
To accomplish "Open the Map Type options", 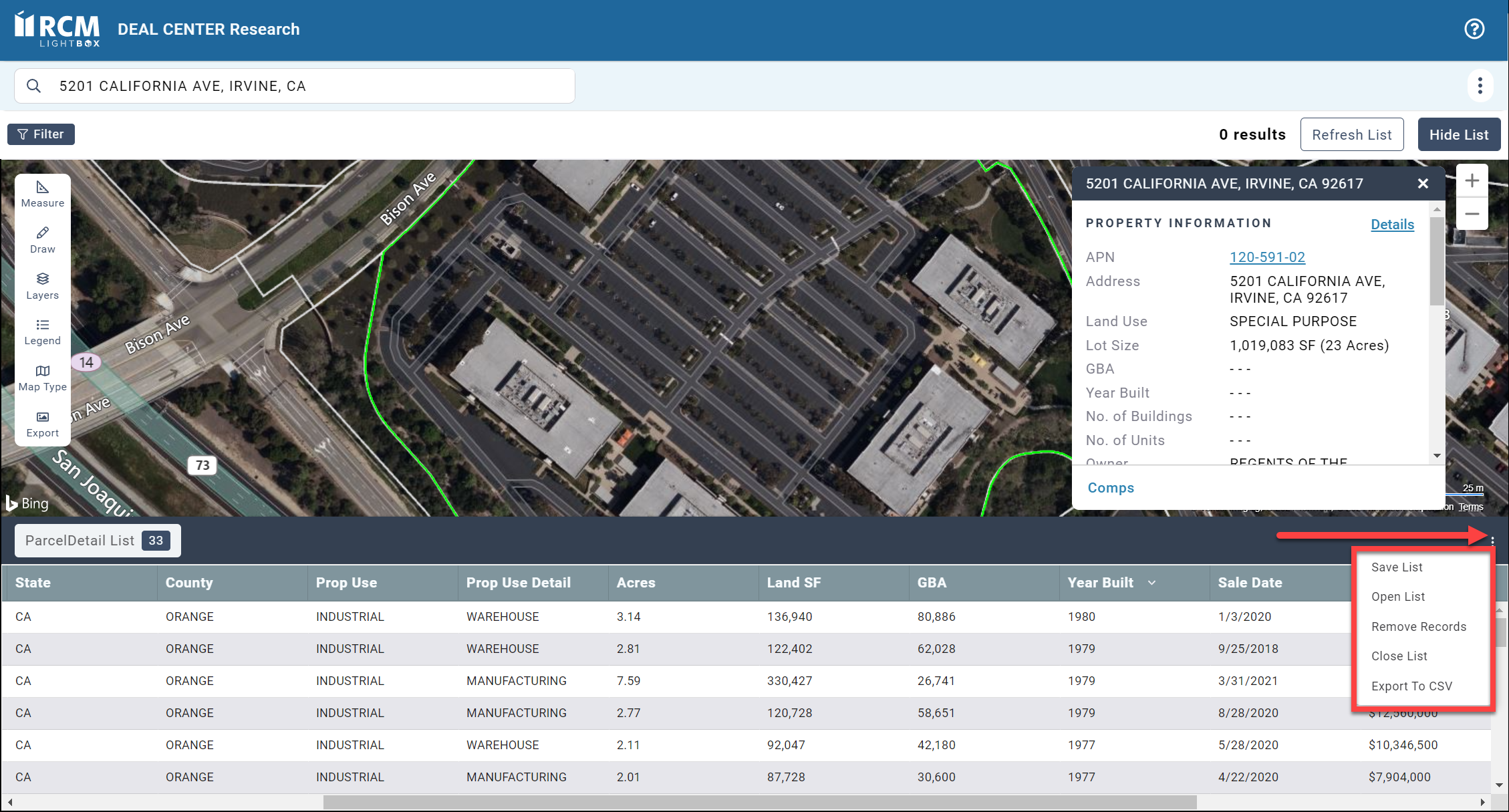I will click(42, 378).
